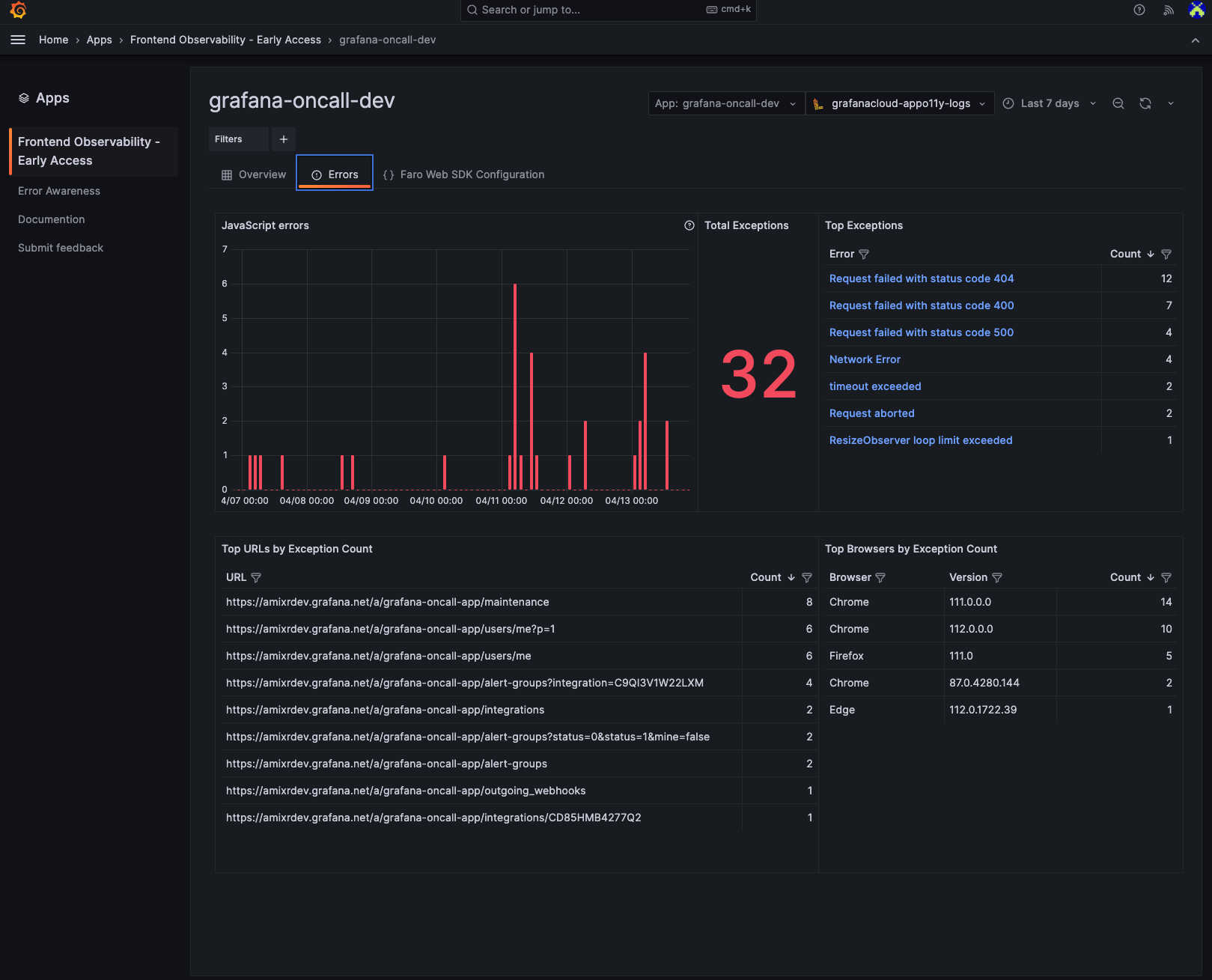1212x980 pixels.
Task: Open the JavaScript errors panel info icon
Action: coord(689,225)
